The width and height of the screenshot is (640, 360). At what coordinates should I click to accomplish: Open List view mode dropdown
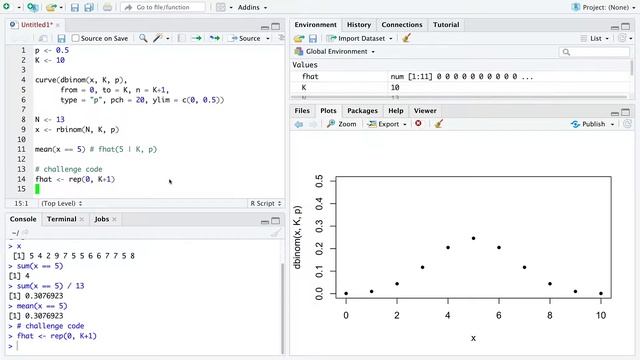[x=595, y=38]
